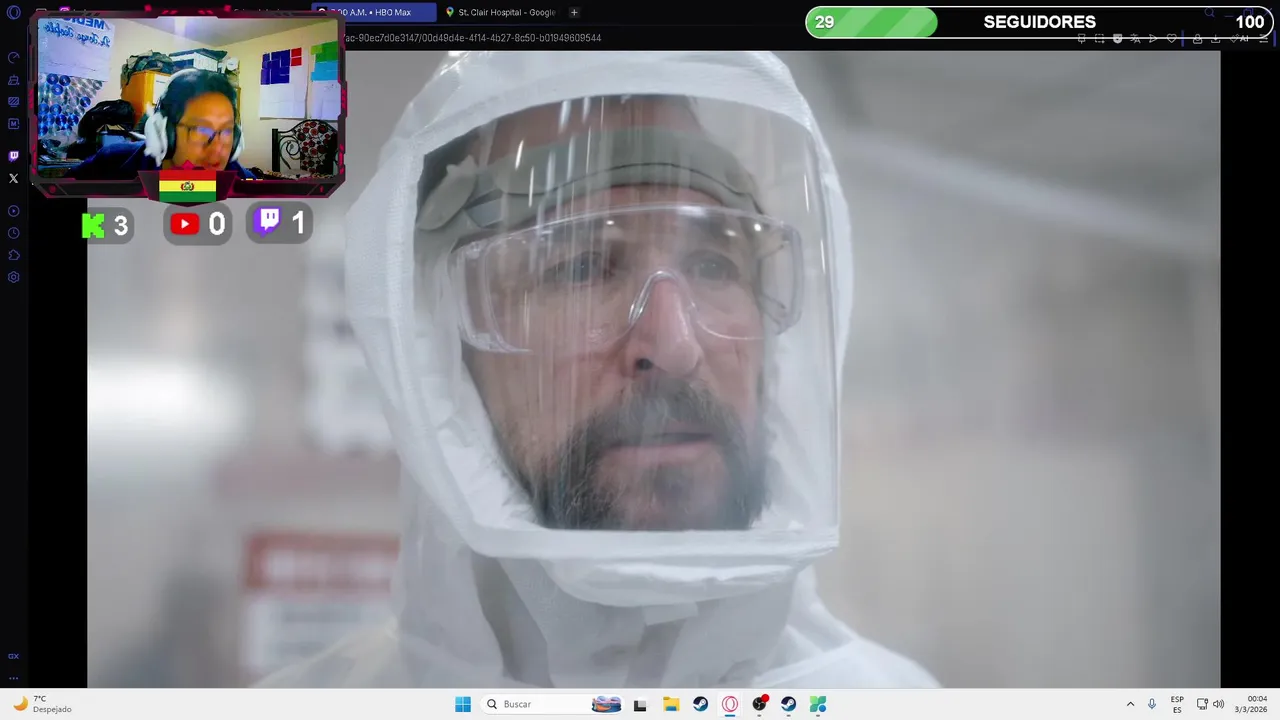Open the Windows Start menu
This screenshot has width=1280, height=720.
463,704
